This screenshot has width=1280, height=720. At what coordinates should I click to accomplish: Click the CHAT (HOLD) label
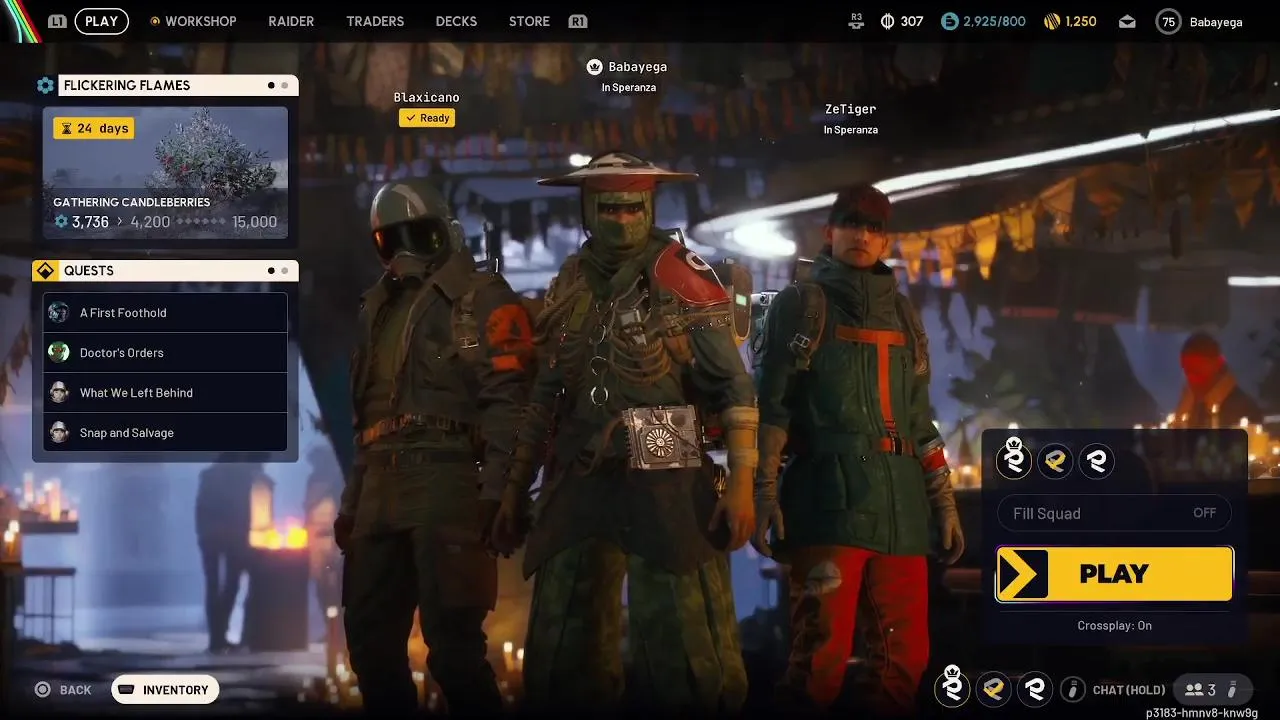(1129, 690)
